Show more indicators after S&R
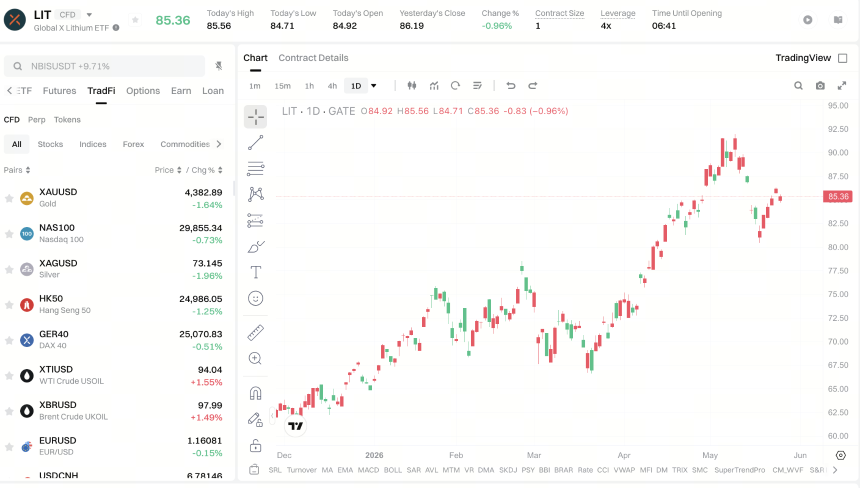Image resolution: width=860 pixels, height=488 pixels. tap(835, 470)
